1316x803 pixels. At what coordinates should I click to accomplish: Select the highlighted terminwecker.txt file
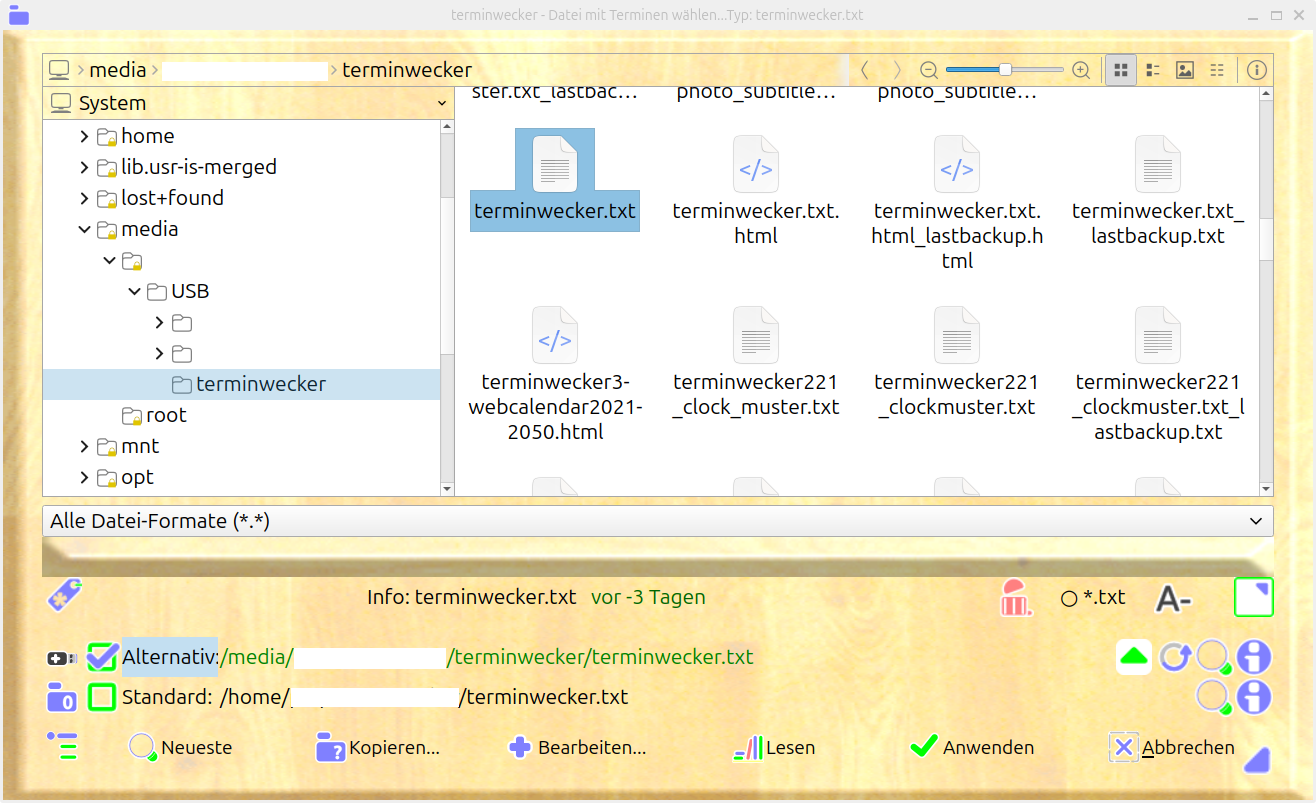click(555, 180)
